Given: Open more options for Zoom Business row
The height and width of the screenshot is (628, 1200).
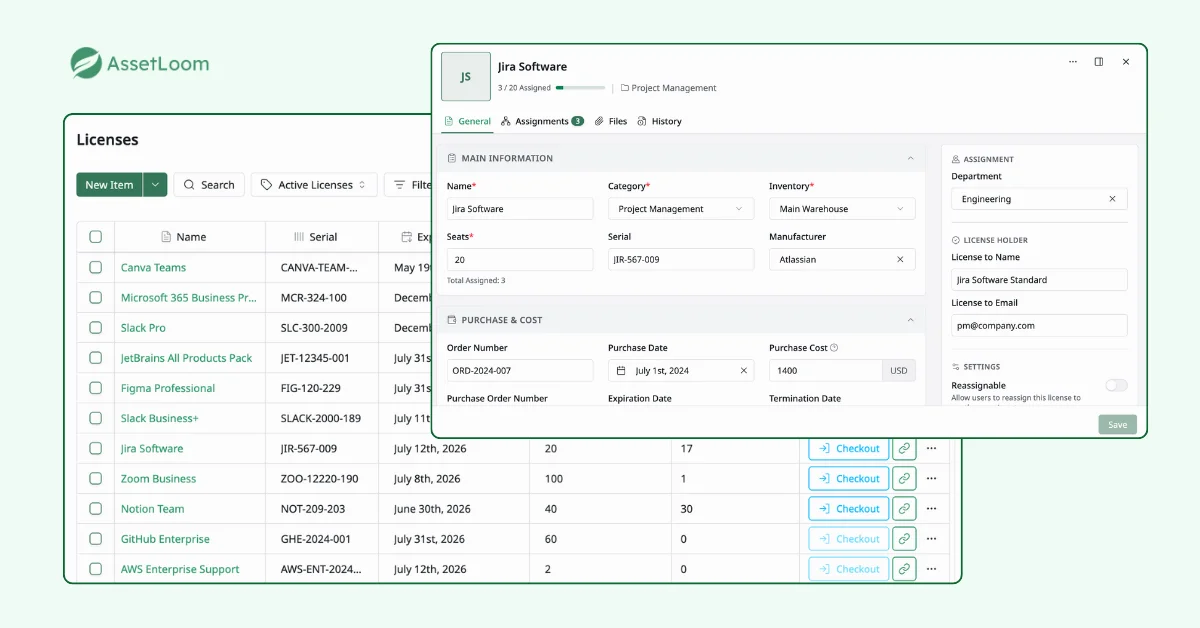Looking at the screenshot, I should tap(931, 479).
